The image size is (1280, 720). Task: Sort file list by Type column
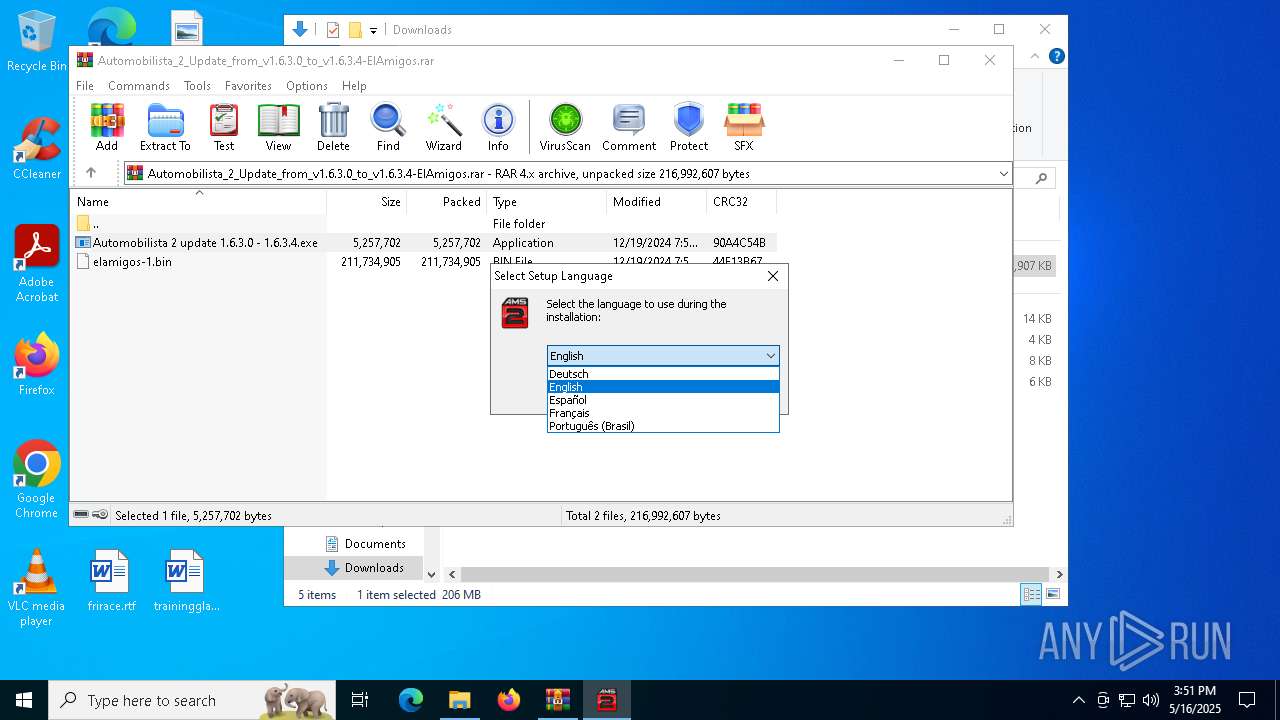coord(546,202)
